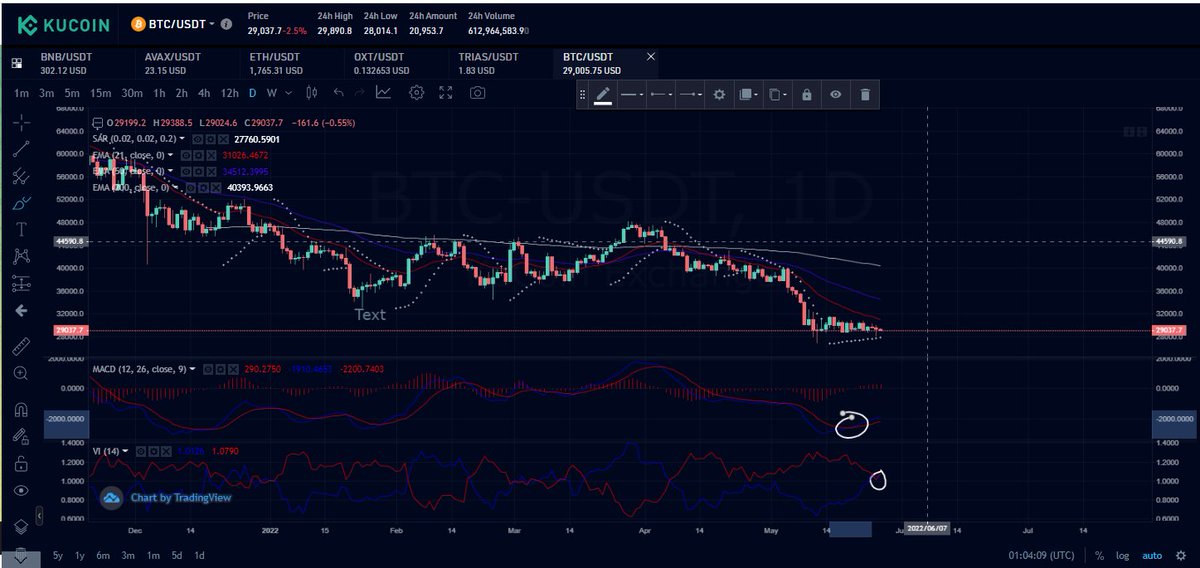Toggle hide all drawings eye in sidebar
This screenshot has width=1200, height=568.
(x=21, y=491)
